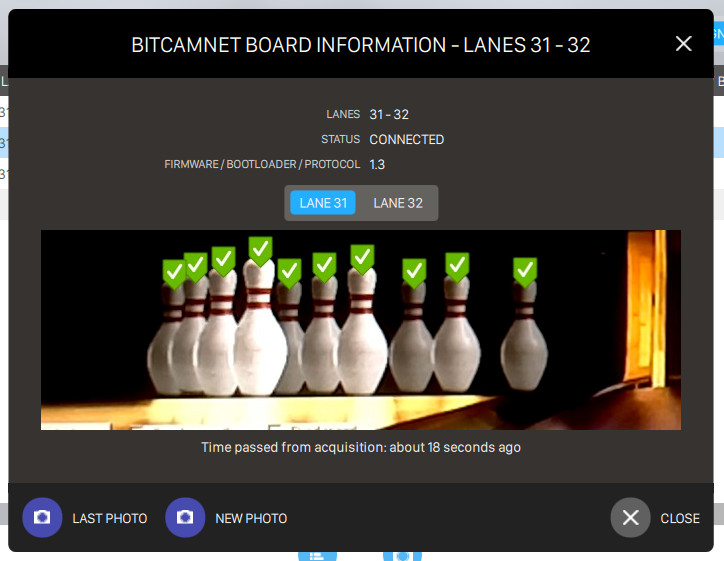The height and width of the screenshot is (561, 724).
Task: Click the check marker on the third pin from right
Action: (x=414, y=273)
